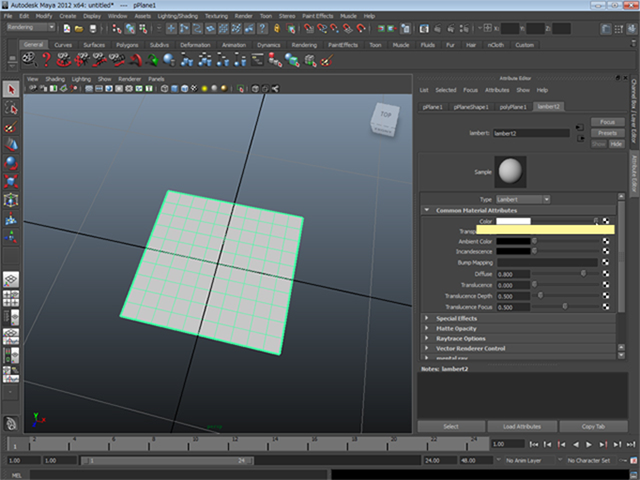The width and height of the screenshot is (640, 480).
Task: Expand the Special Effects section
Action: point(427,318)
